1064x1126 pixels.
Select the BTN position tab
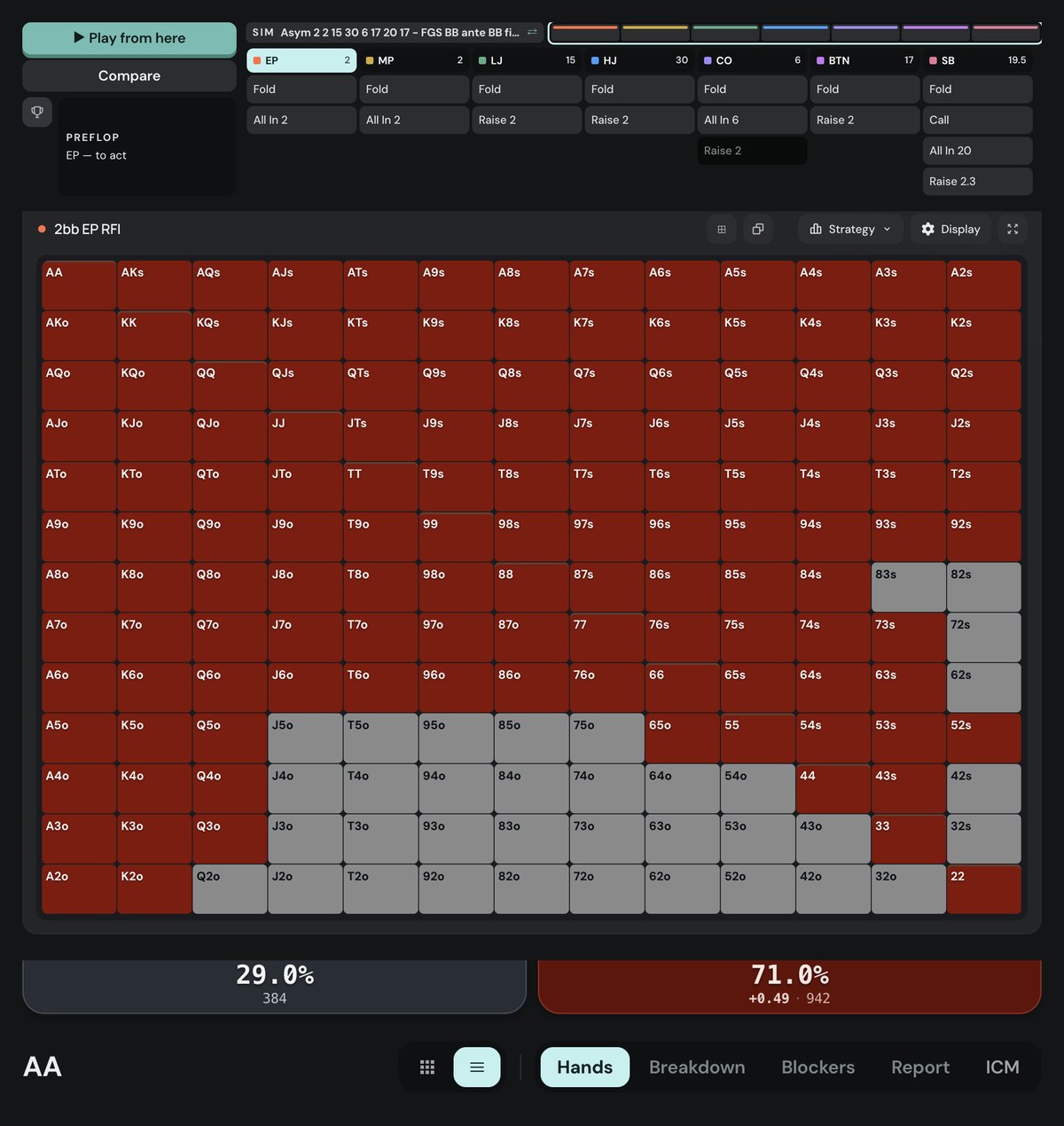(864, 60)
